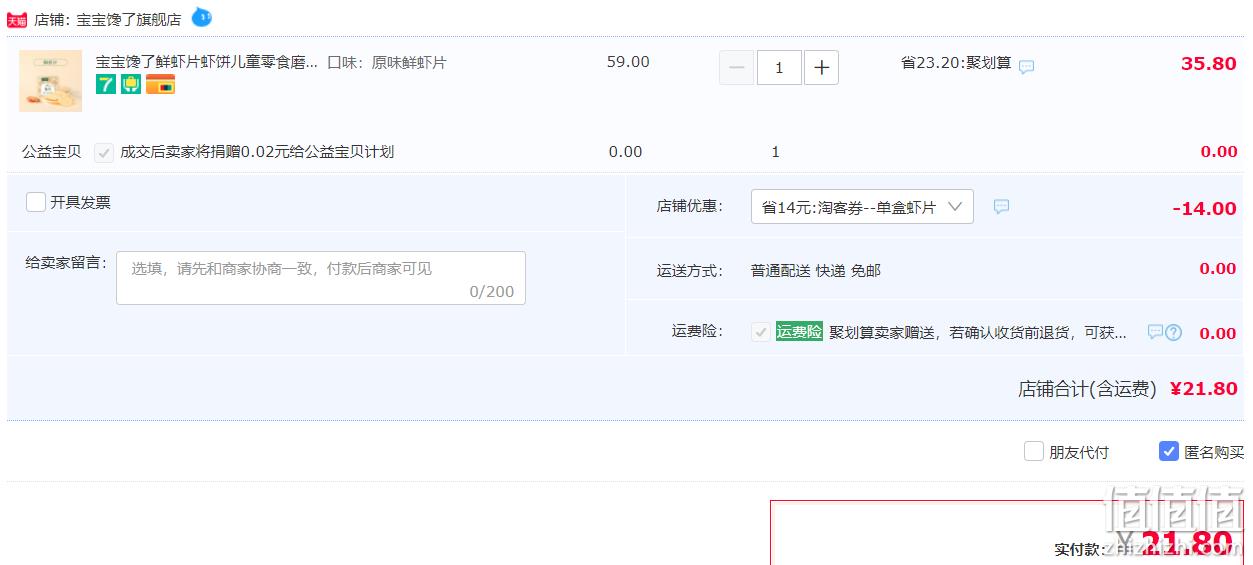Click the green 7-day return icon
The image size is (1253, 565).
pyautogui.click(x=106, y=85)
